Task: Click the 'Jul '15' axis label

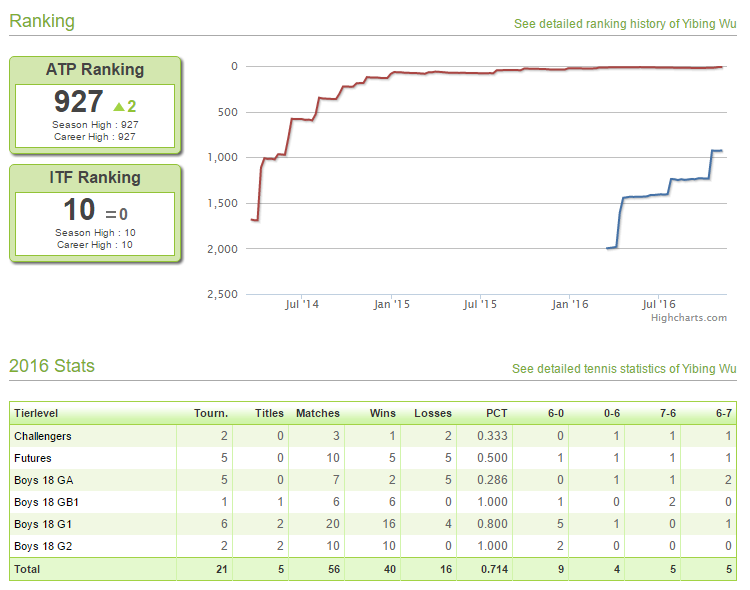Action: coord(480,304)
